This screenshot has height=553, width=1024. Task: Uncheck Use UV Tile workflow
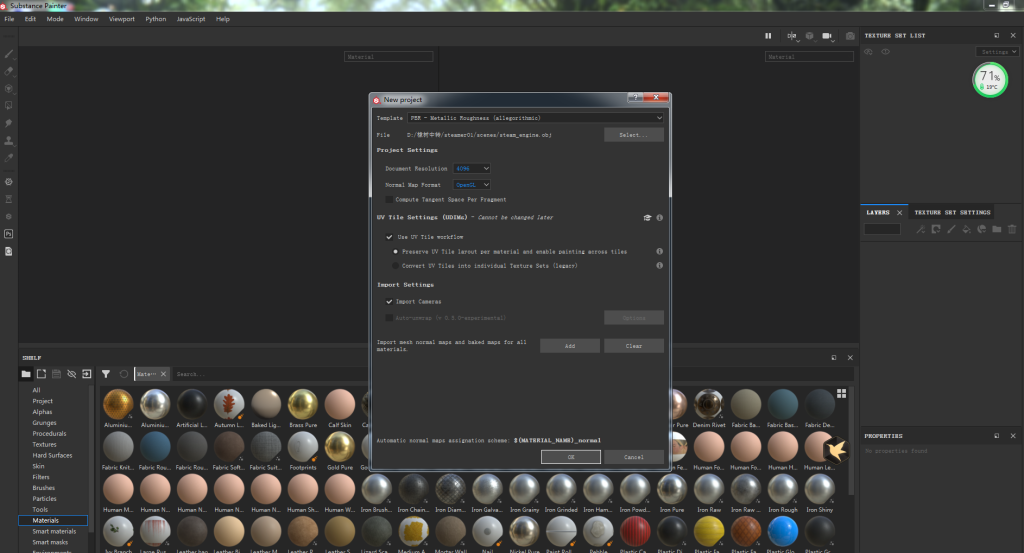click(x=390, y=237)
